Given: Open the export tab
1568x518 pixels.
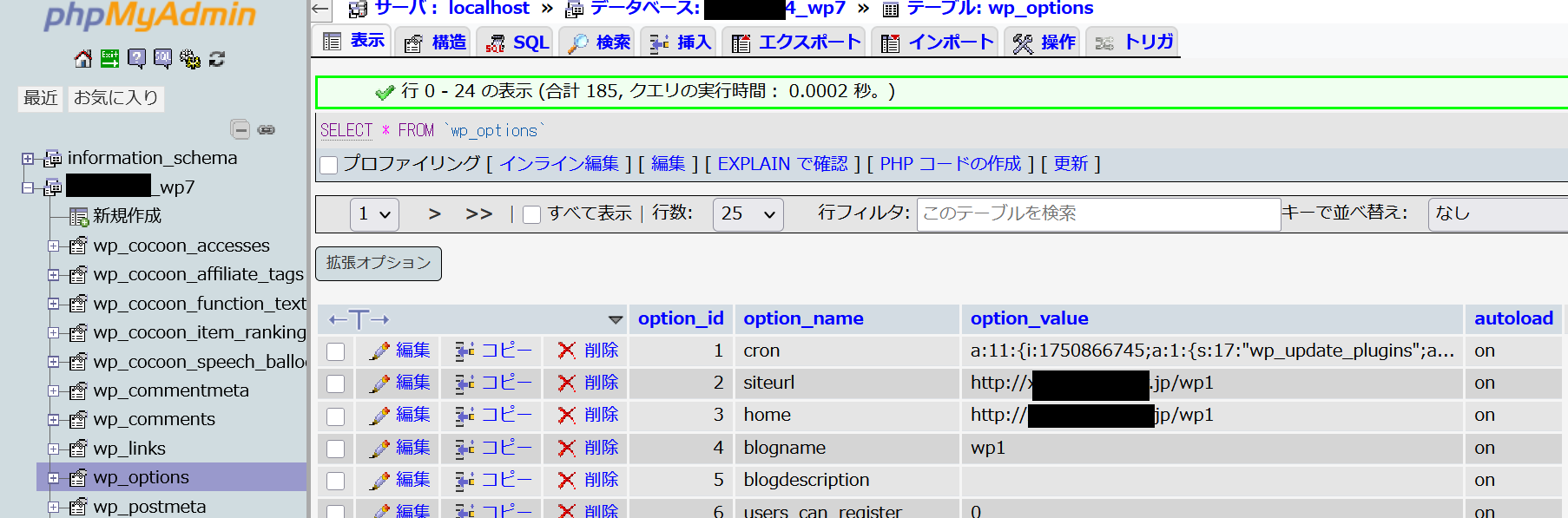Looking at the screenshot, I should pyautogui.click(x=796, y=42).
